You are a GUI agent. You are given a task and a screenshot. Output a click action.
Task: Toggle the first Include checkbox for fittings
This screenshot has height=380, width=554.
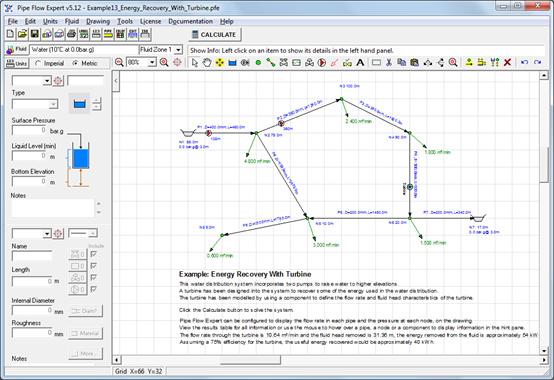pyautogui.click(x=93, y=254)
